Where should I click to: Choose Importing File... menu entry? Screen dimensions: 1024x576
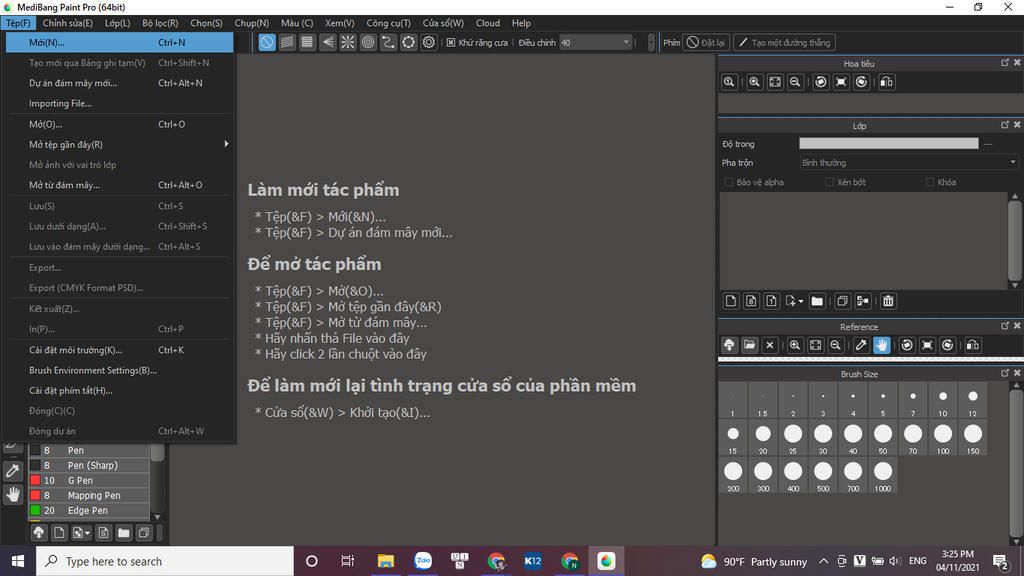(x=120, y=103)
